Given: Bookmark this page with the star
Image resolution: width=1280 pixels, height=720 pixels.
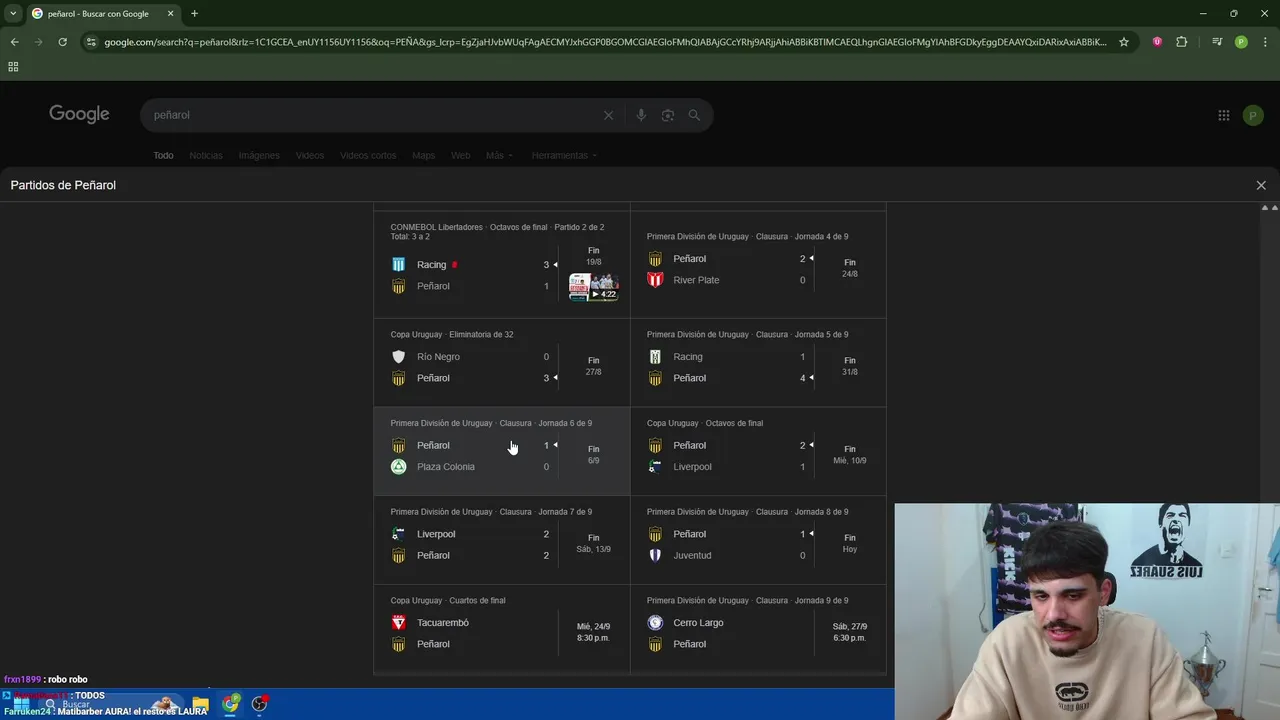Looking at the screenshot, I should 1124,42.
